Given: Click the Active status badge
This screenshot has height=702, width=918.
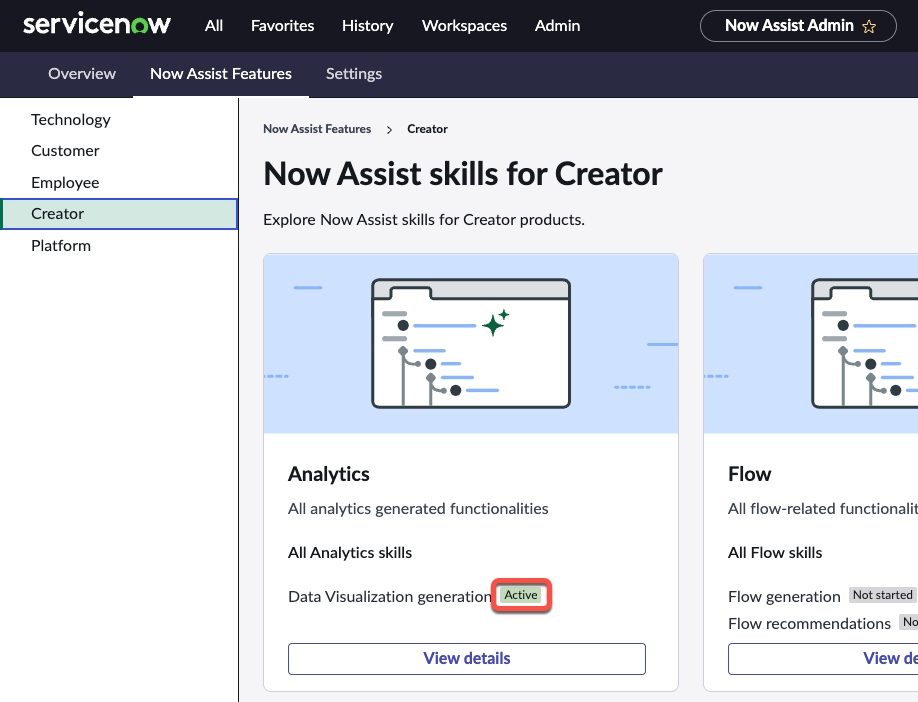Looking at the screenshot, I should [521, 595].
